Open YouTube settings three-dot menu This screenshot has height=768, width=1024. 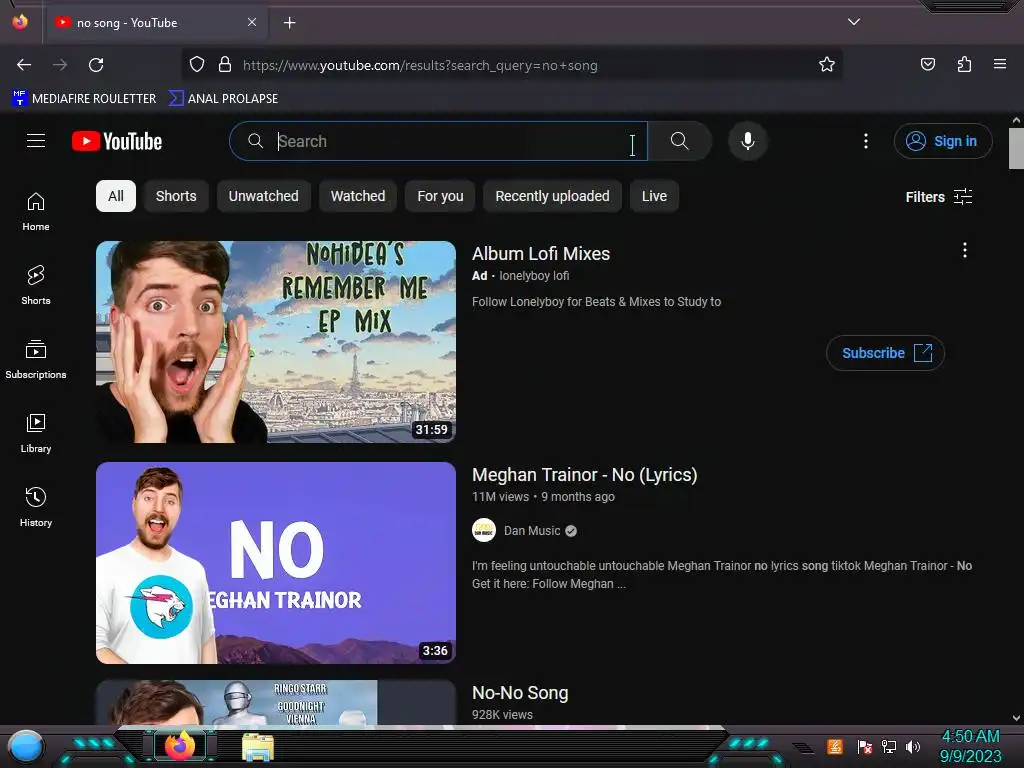[x=866, y=141]
